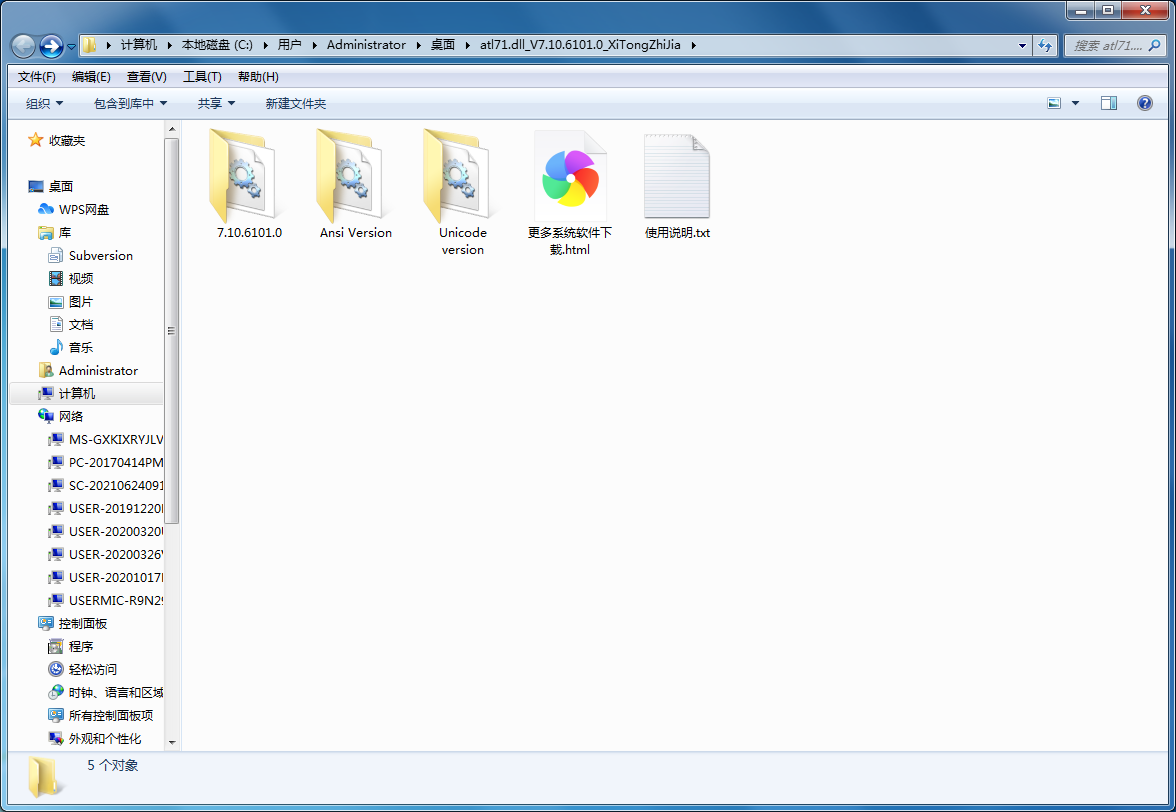
Task: Click the Administrator user folder icon
Action: 46,370
